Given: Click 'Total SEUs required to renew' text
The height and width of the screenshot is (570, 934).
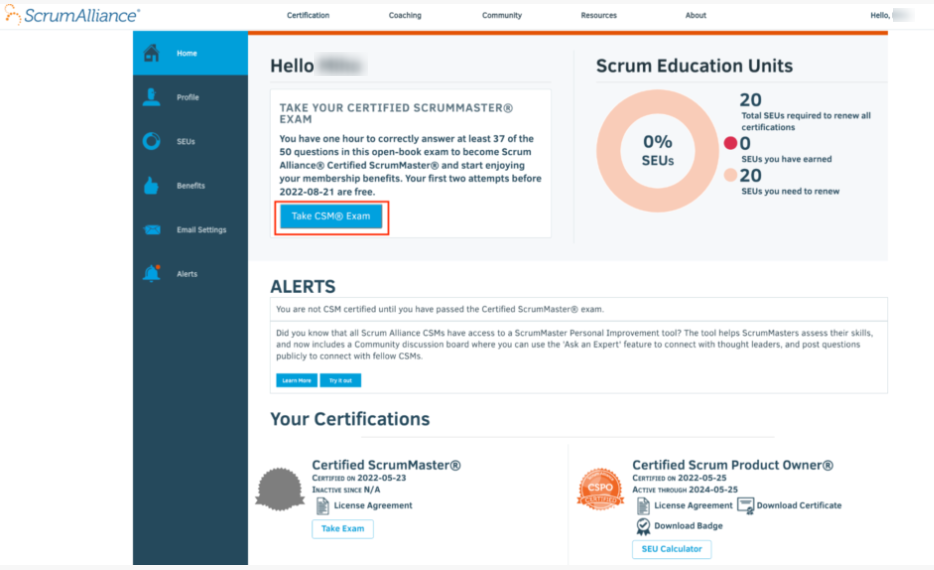Looking at the screenshot, I should coord(805,122).
